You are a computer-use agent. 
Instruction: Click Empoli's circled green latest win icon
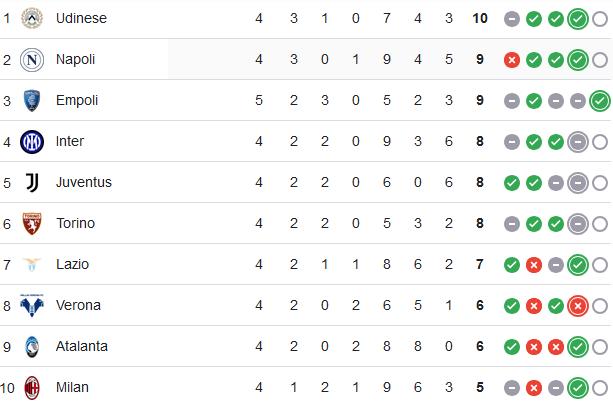point(600,101)
